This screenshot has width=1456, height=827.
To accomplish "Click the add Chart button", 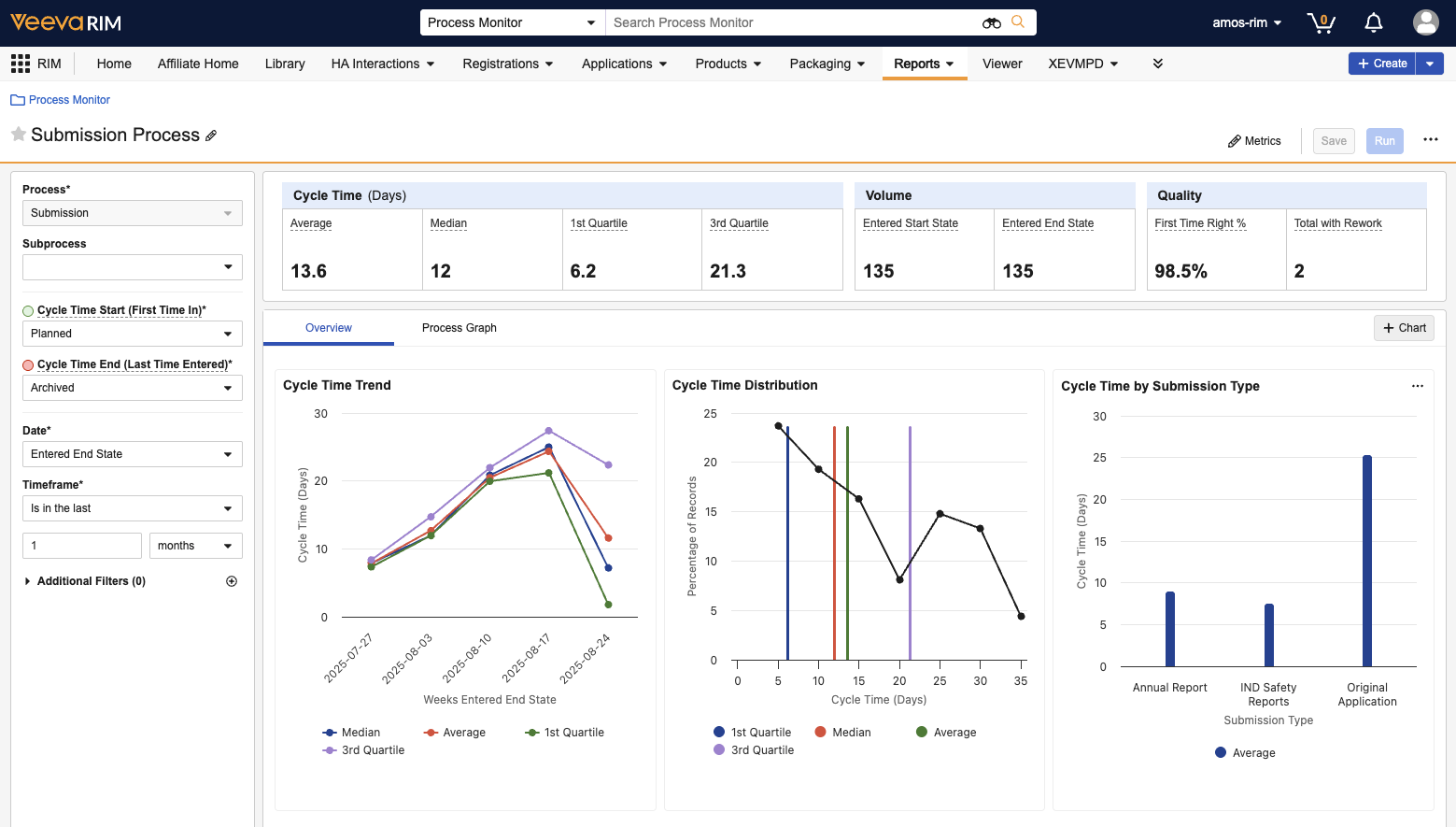I will point(1404,328).
